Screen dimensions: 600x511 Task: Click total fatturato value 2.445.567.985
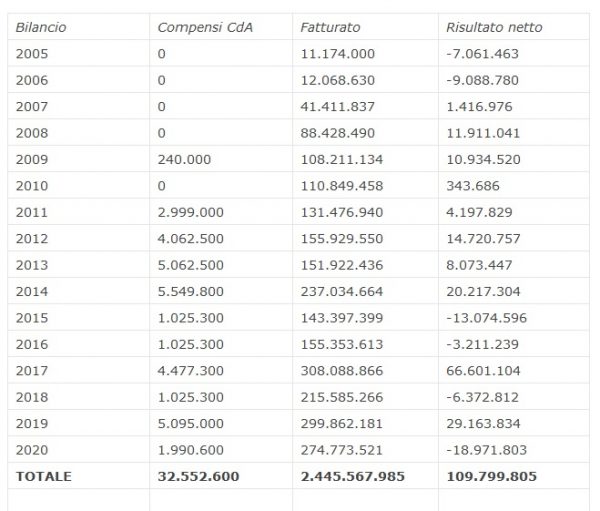pos(353,476)
